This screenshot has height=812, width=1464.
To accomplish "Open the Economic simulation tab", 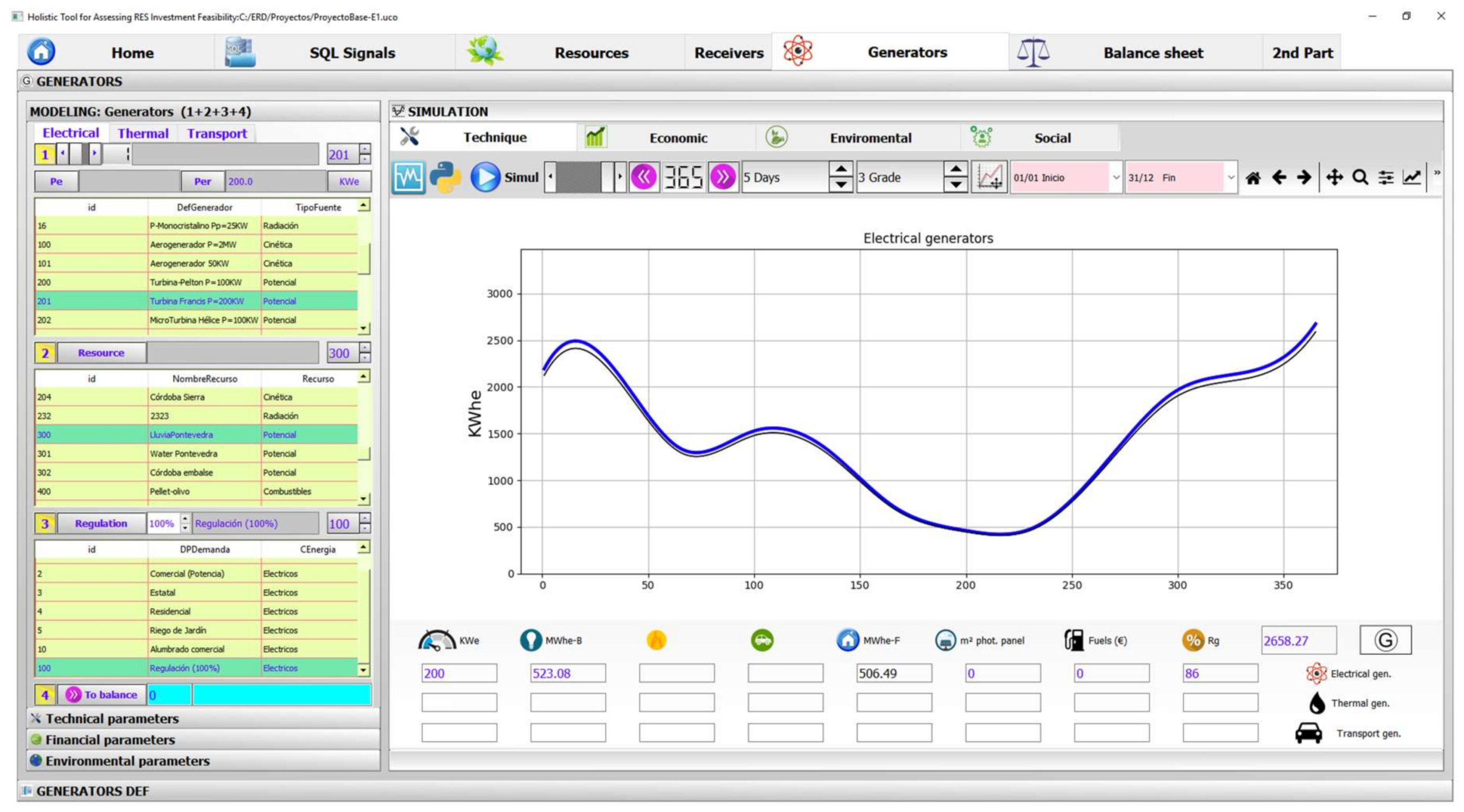I will click(x=678, y=137).
